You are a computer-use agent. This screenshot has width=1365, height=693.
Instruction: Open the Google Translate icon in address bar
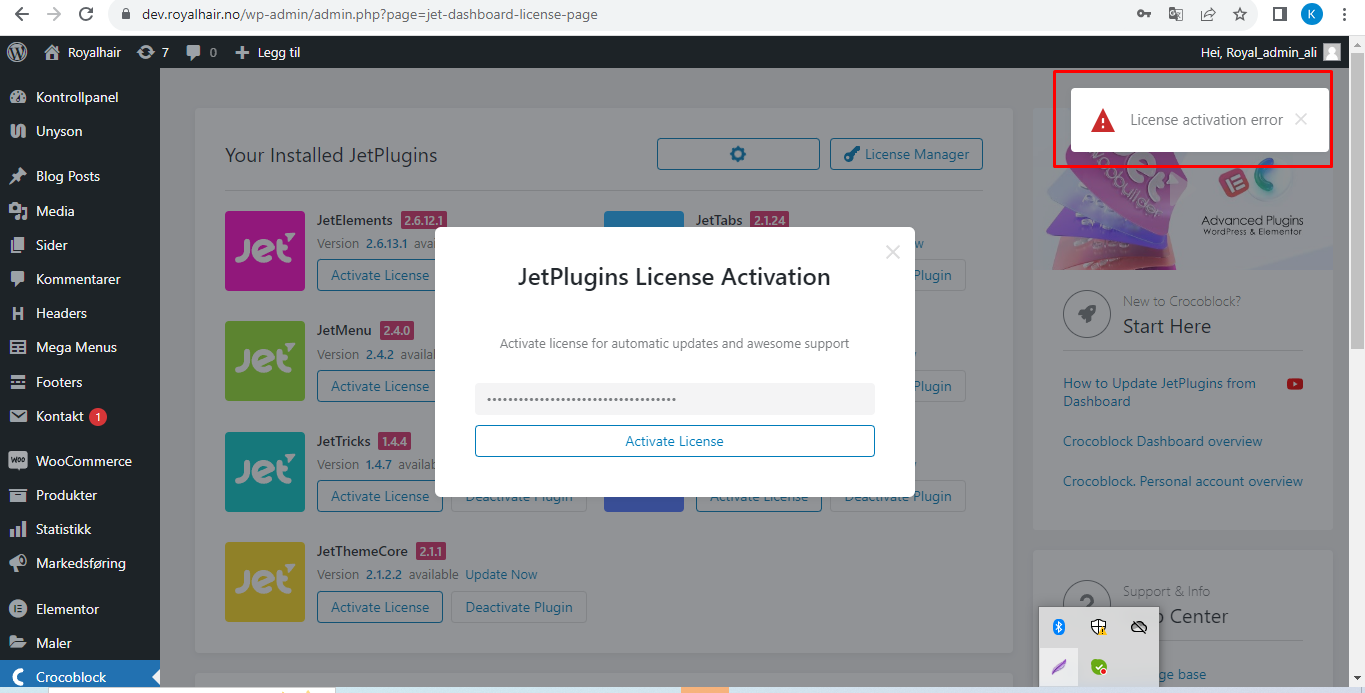[x=1176, y=15]
